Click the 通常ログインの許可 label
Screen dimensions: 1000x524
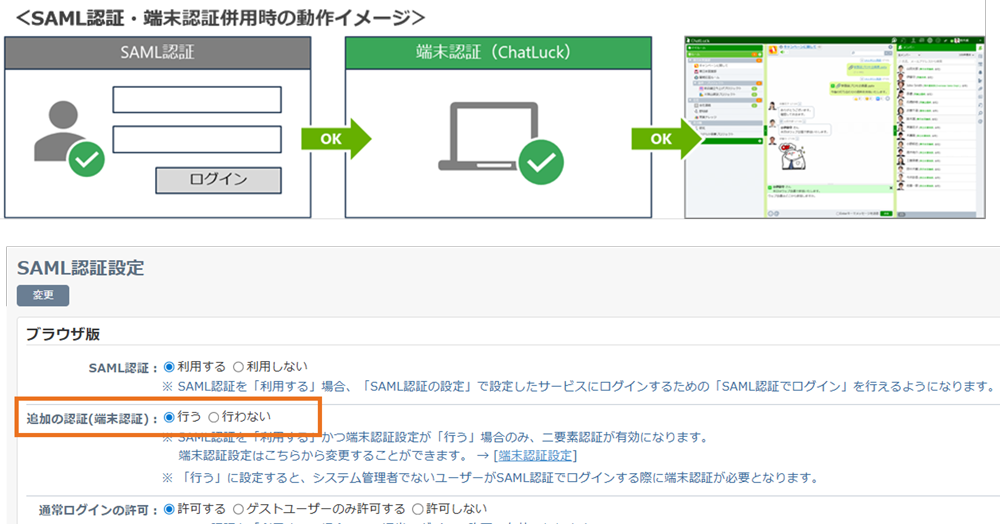98,511
